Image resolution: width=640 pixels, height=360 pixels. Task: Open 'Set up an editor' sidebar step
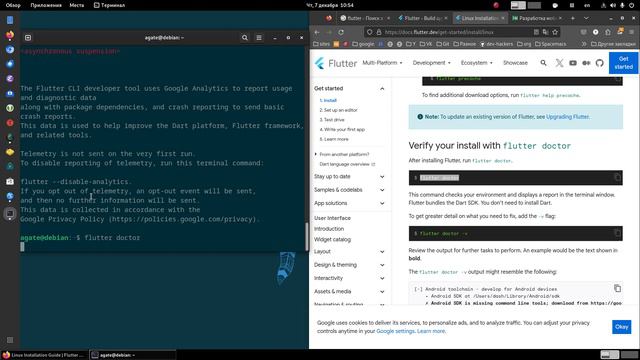[338, 110]
